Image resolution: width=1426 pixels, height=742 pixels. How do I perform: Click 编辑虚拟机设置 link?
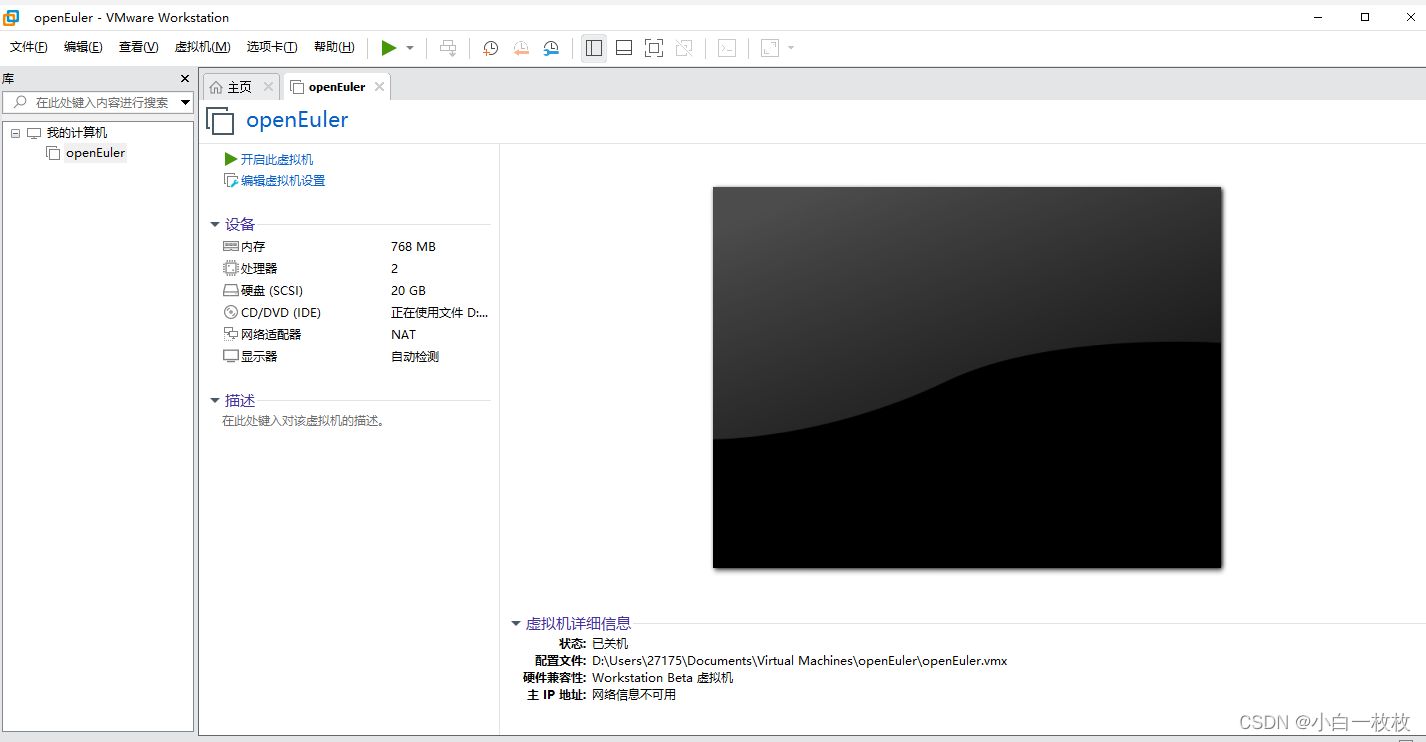coord(283,181)
